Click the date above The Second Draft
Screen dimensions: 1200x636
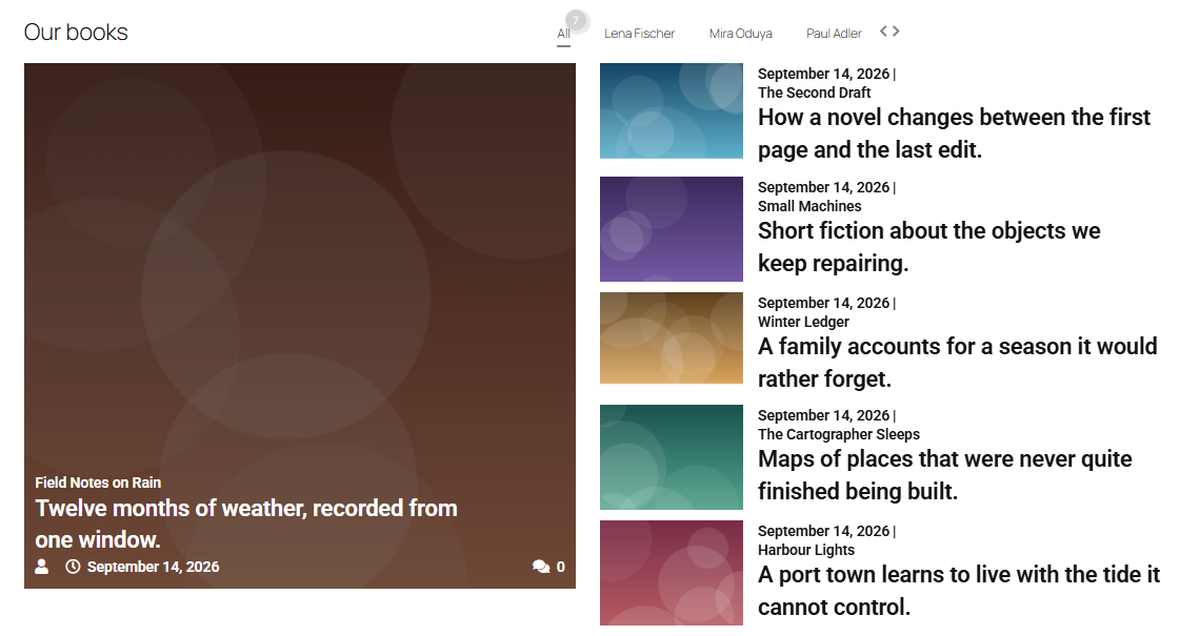pyautogui.click(x=823, y=74)
